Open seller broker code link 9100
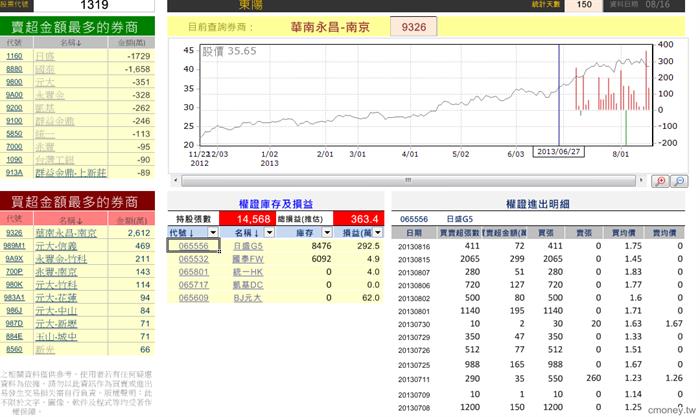 pyautogui.click(x=14, y=121)
